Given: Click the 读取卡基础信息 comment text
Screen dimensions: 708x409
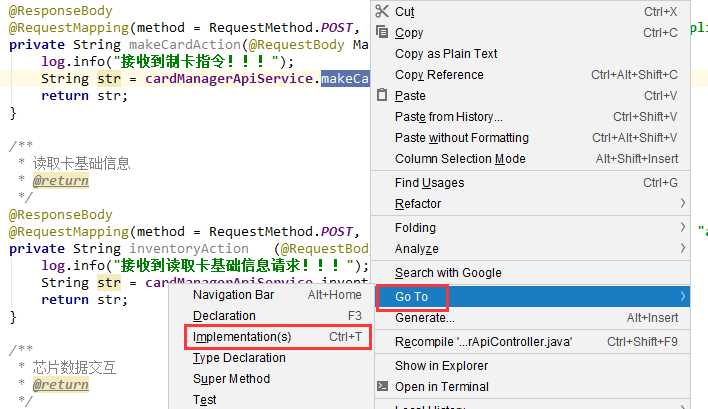Looking at the screenshot, I should (x=81, y=163).
